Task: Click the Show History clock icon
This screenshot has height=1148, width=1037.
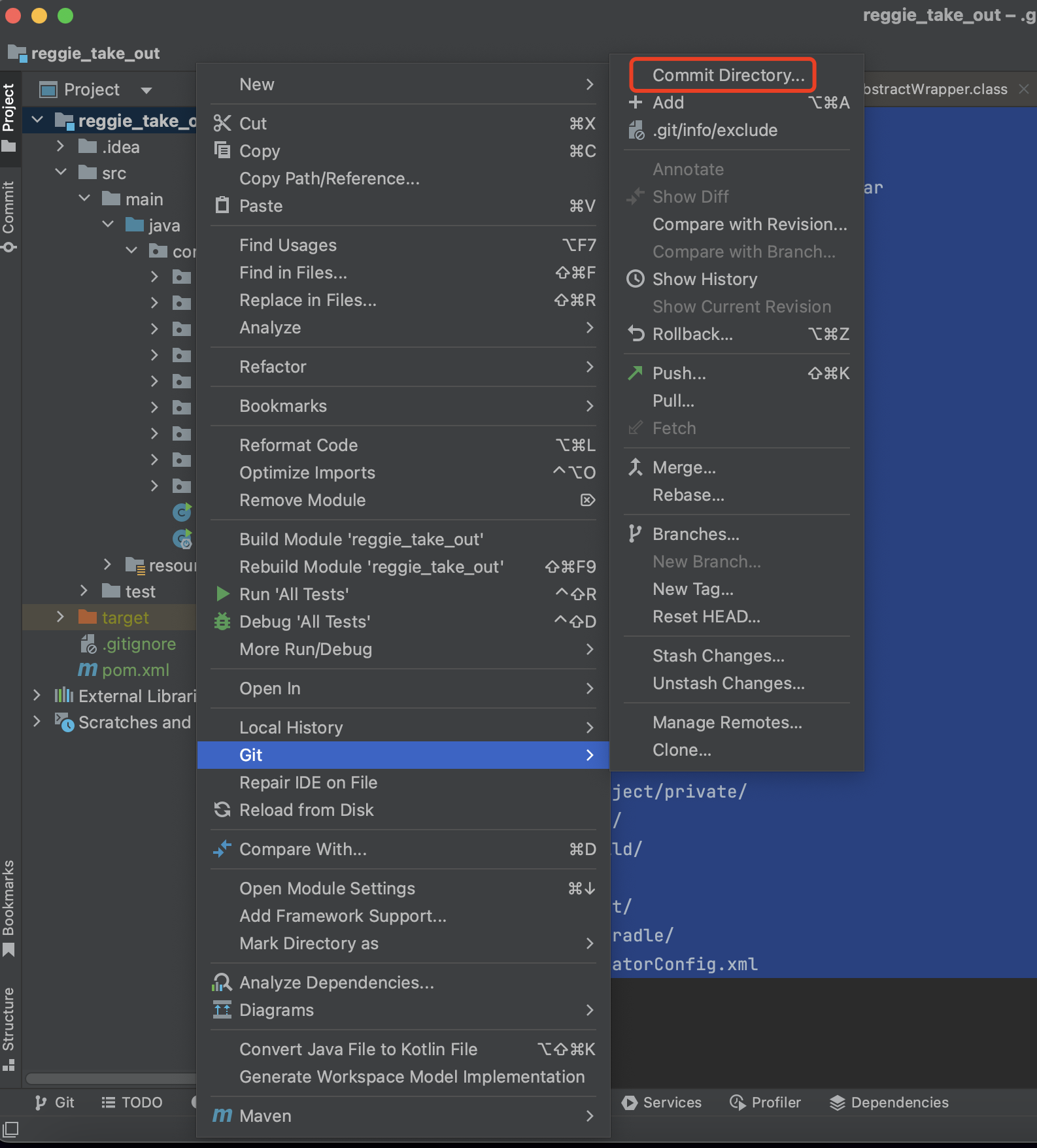Action: pos(635,279)
